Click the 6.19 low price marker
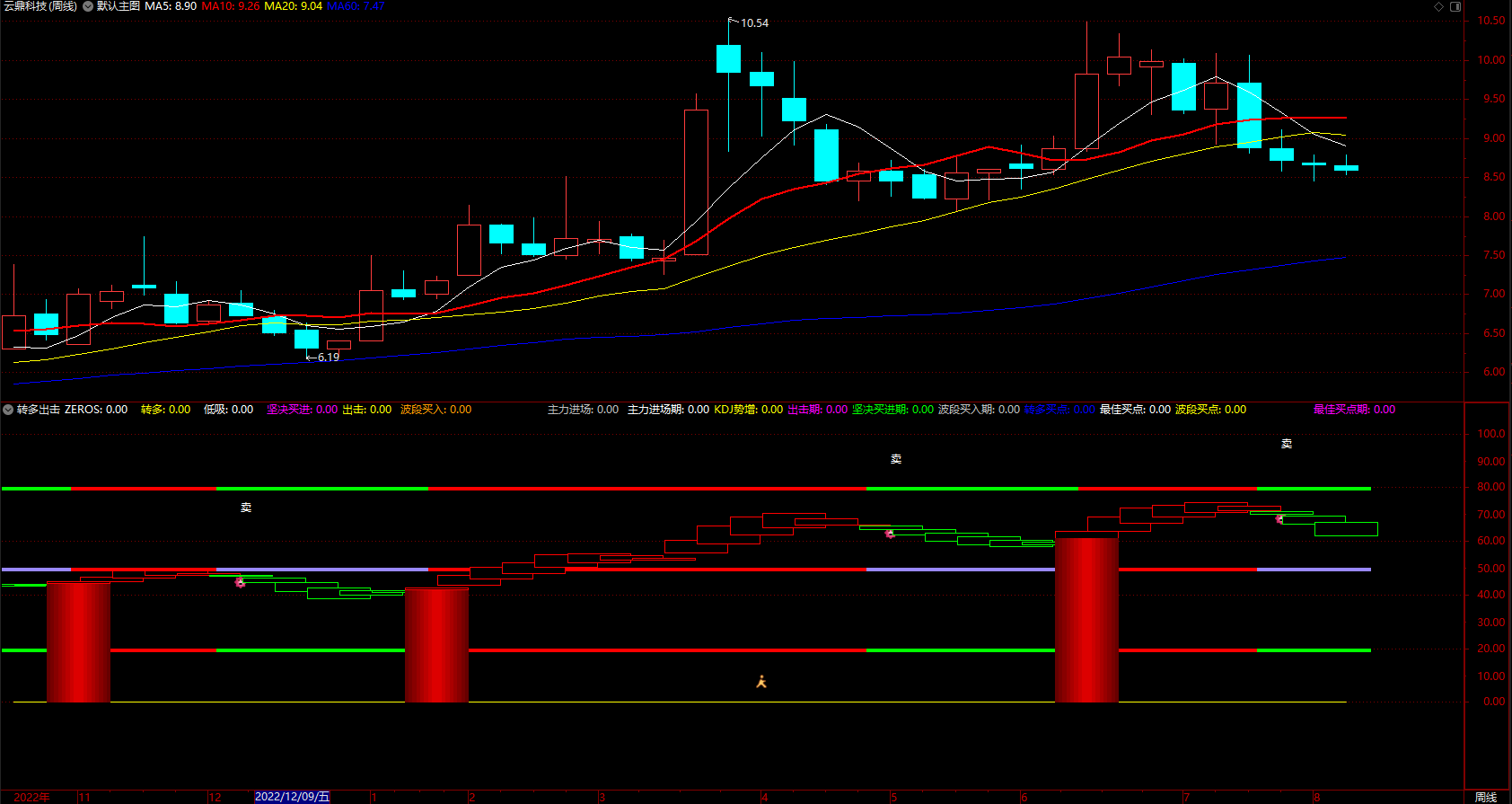 pyautogui.click(x=329, y=358)
